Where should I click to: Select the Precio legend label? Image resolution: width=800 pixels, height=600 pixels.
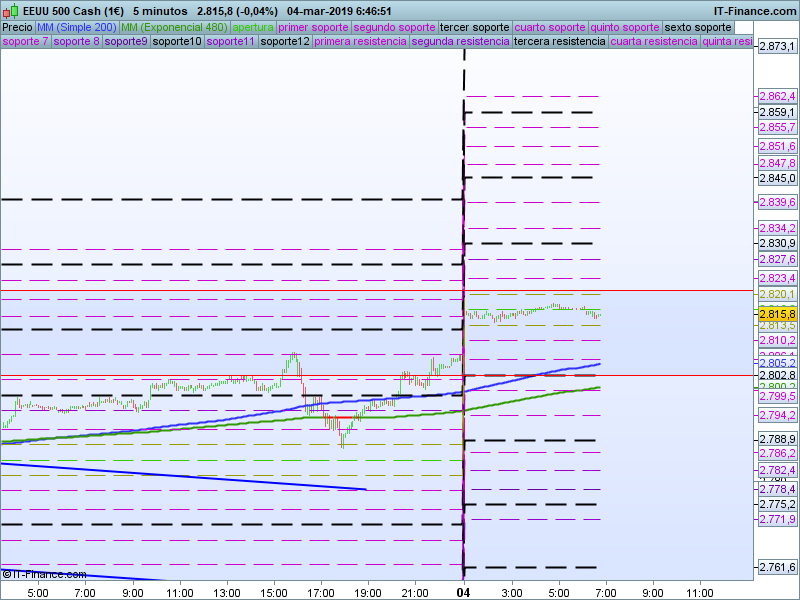[17, 28]
